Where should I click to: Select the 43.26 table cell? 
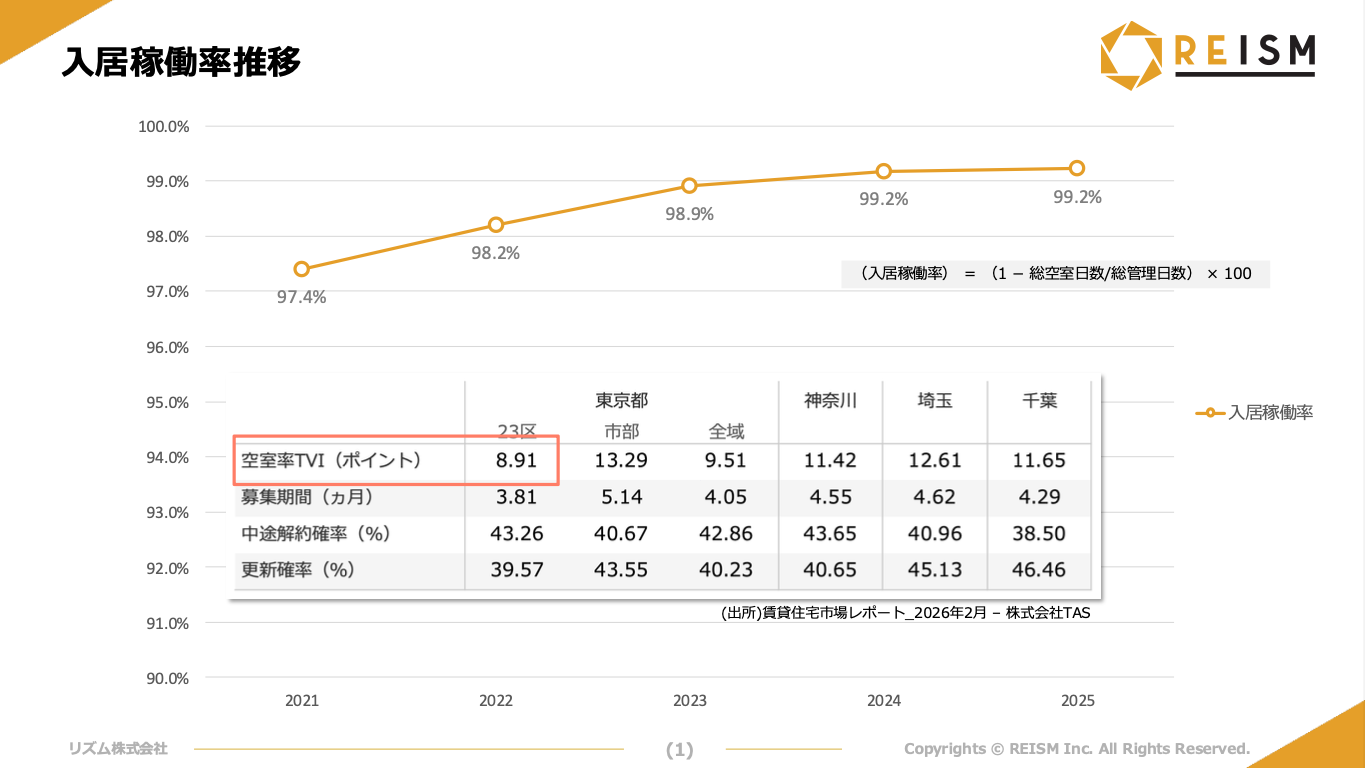(517, 533)
